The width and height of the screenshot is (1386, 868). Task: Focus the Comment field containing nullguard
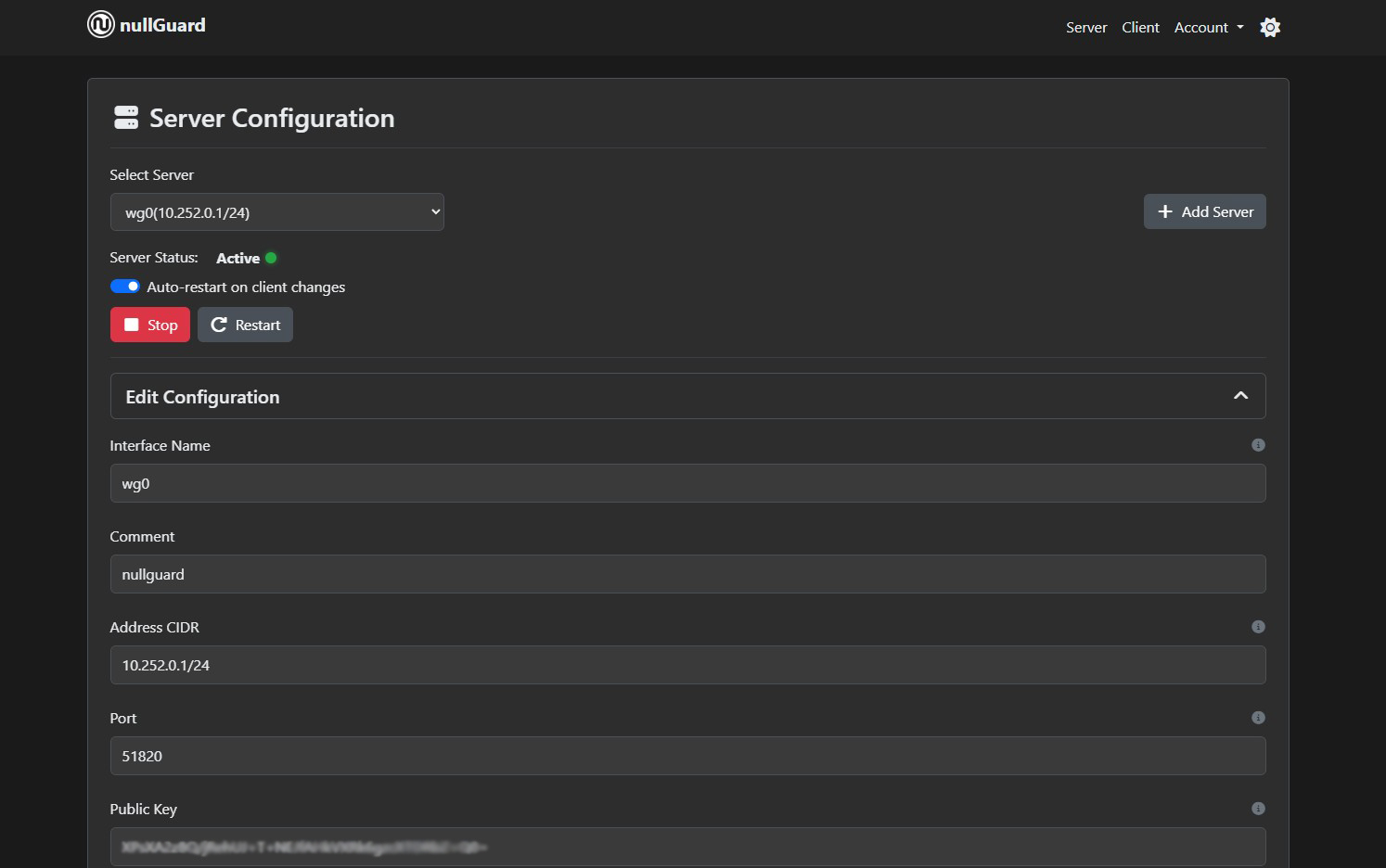coord(687,574)
